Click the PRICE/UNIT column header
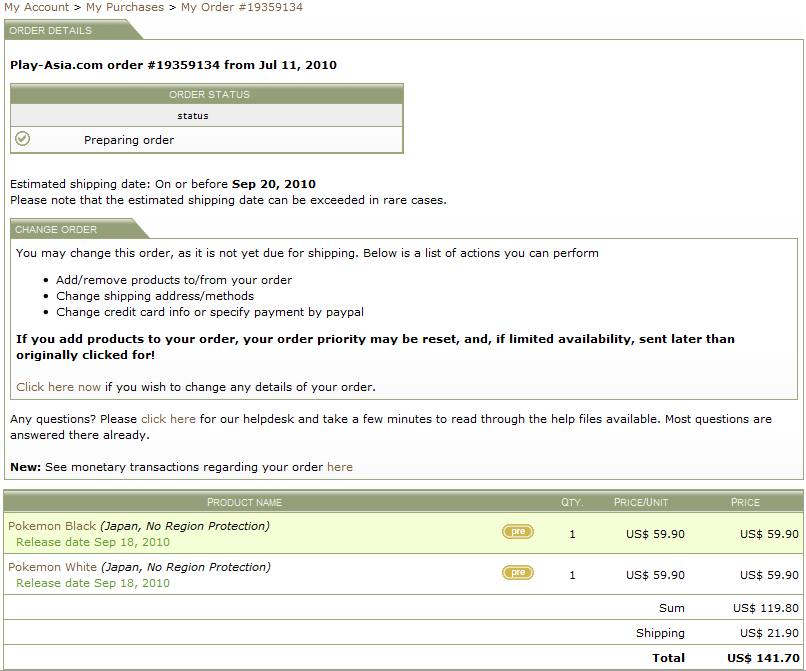 [641, 502]
